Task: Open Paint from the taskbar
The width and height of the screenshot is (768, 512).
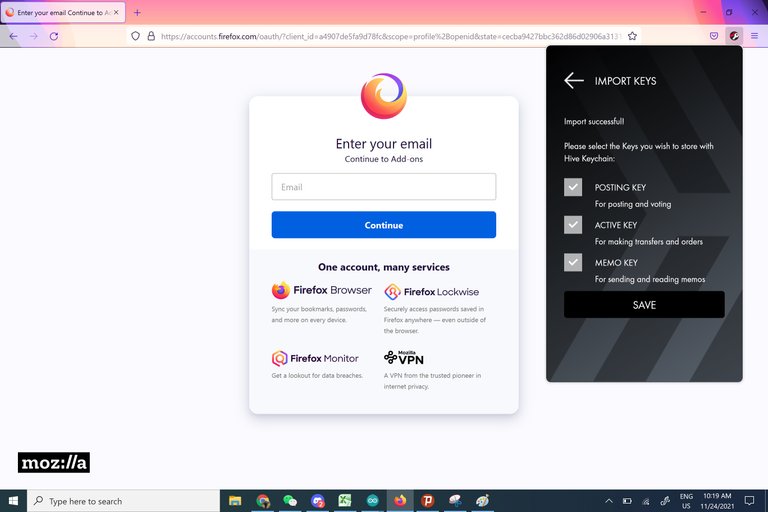Action: (482, 501)
